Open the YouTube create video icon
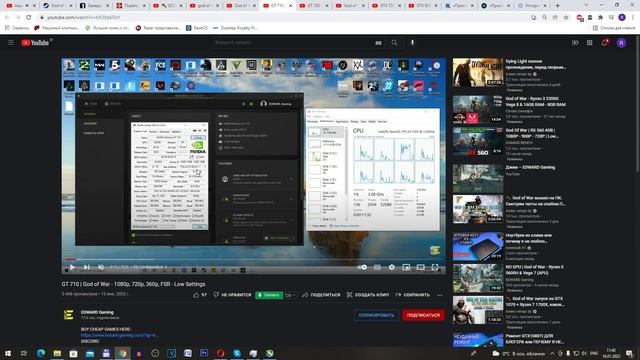Screen dimensions: 640x360 [575, 42]
